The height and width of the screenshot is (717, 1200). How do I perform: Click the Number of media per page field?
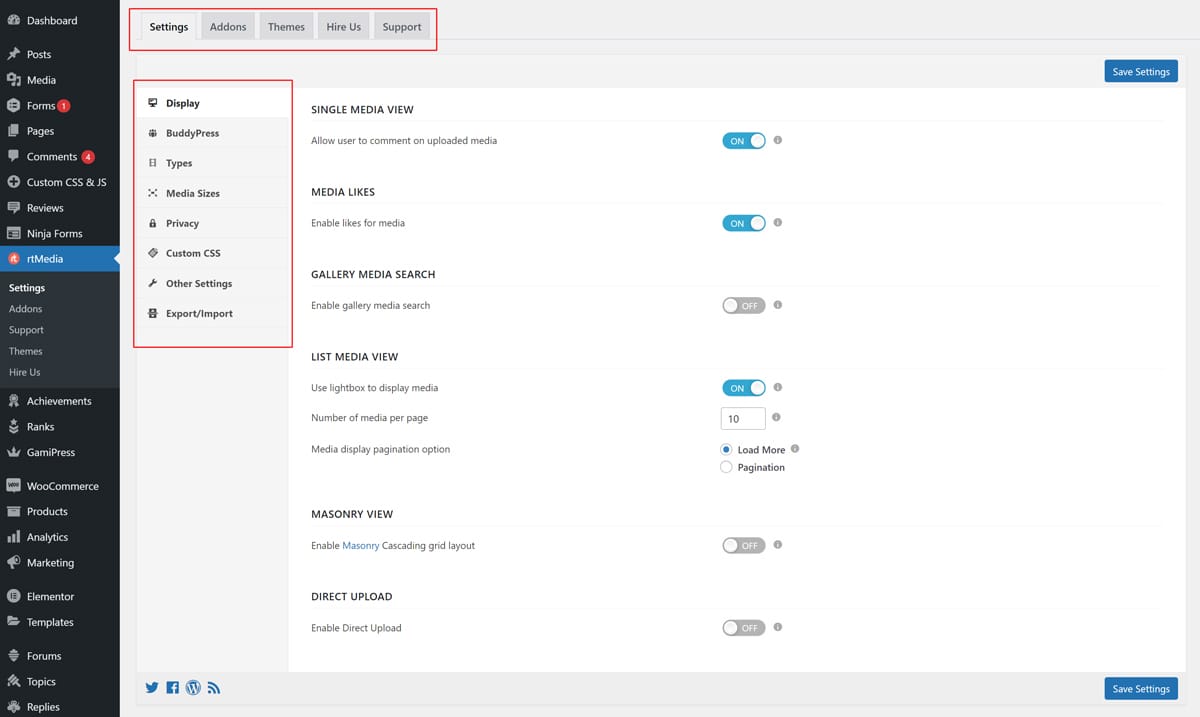tap(743, 419)
